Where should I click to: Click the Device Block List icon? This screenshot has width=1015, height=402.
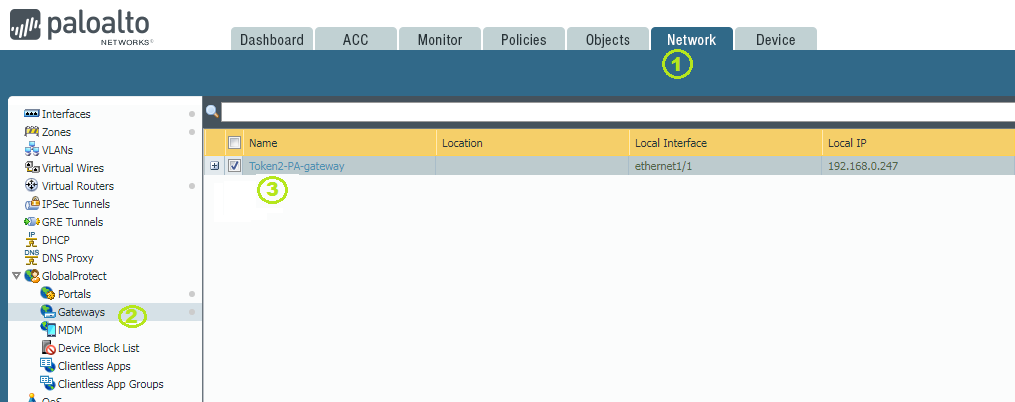[x=48, y=348]
